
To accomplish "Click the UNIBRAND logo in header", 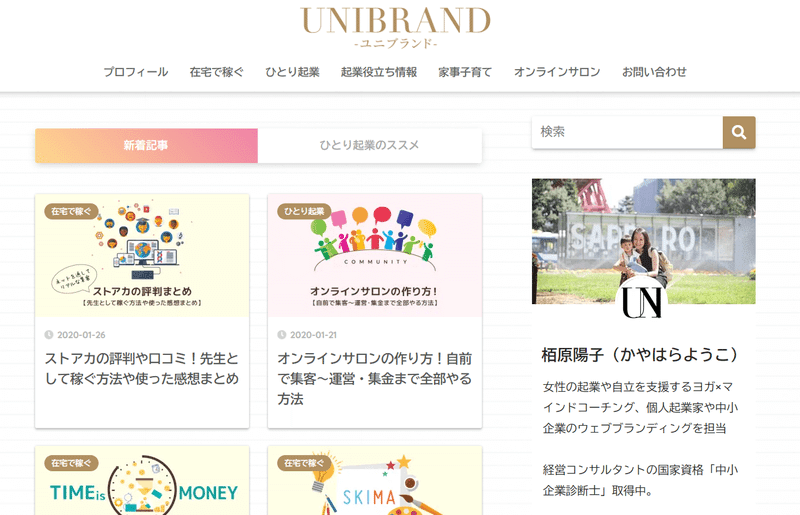I will point(395,28).
